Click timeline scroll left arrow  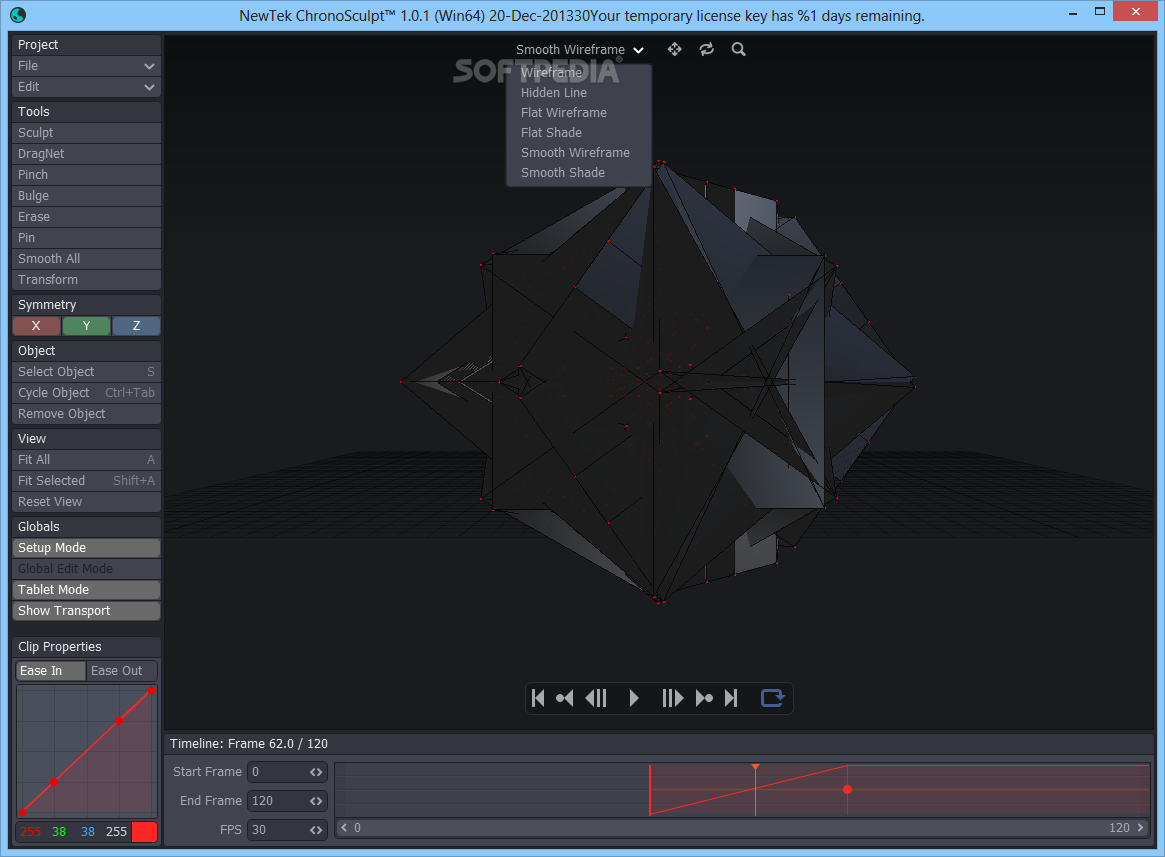(x=344, y=827)
